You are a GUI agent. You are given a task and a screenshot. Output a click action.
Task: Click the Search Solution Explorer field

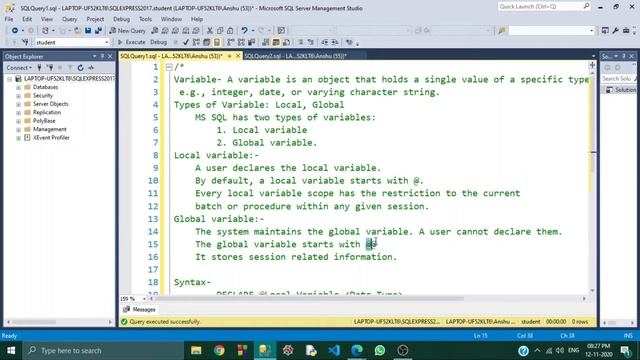tap(618, 78)
